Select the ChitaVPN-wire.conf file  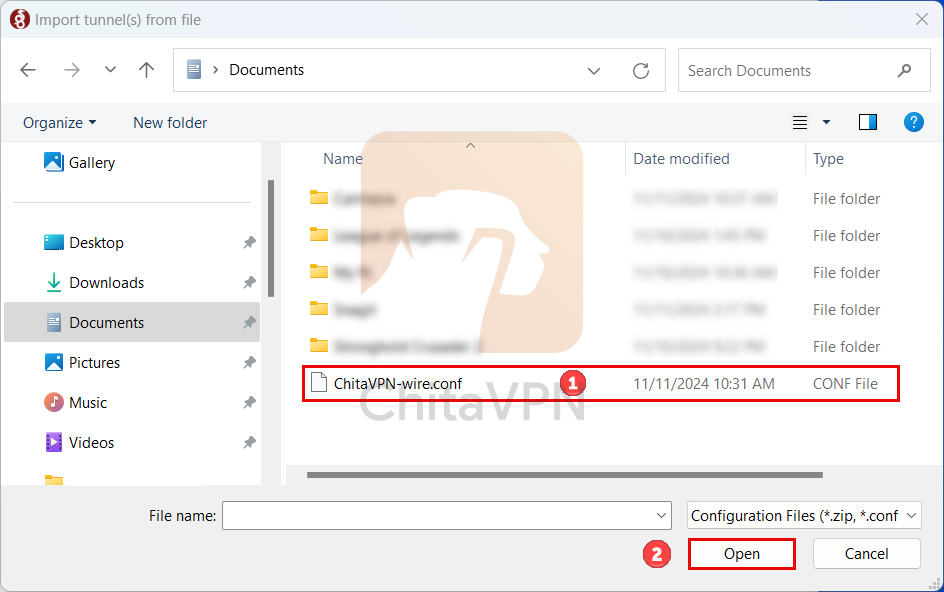coord(398,384)
